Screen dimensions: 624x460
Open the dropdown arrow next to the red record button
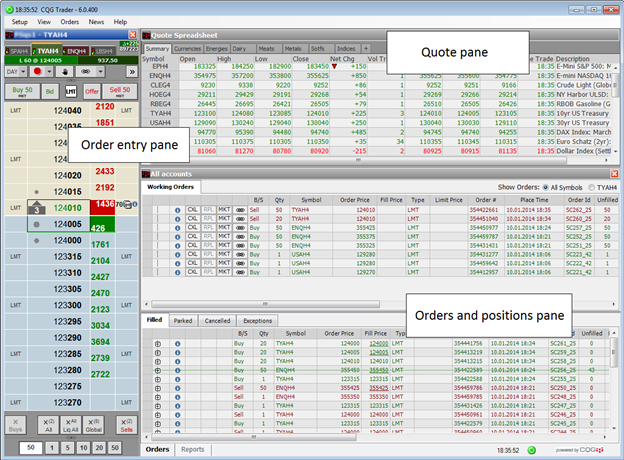click(x=49, y=72)
